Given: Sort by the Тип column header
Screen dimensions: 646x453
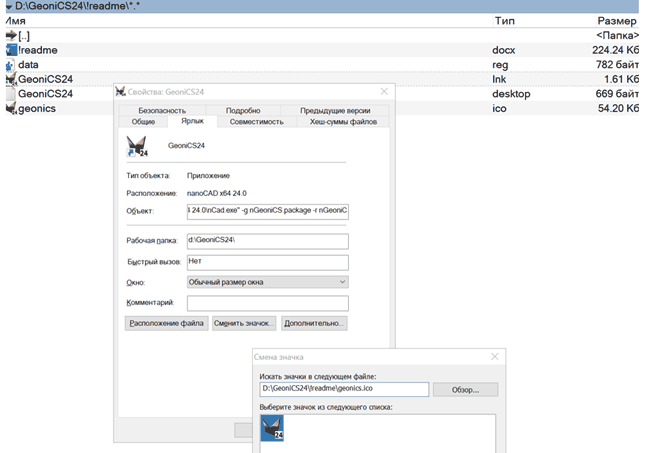Looking at the screenshot, I should 505,21.
